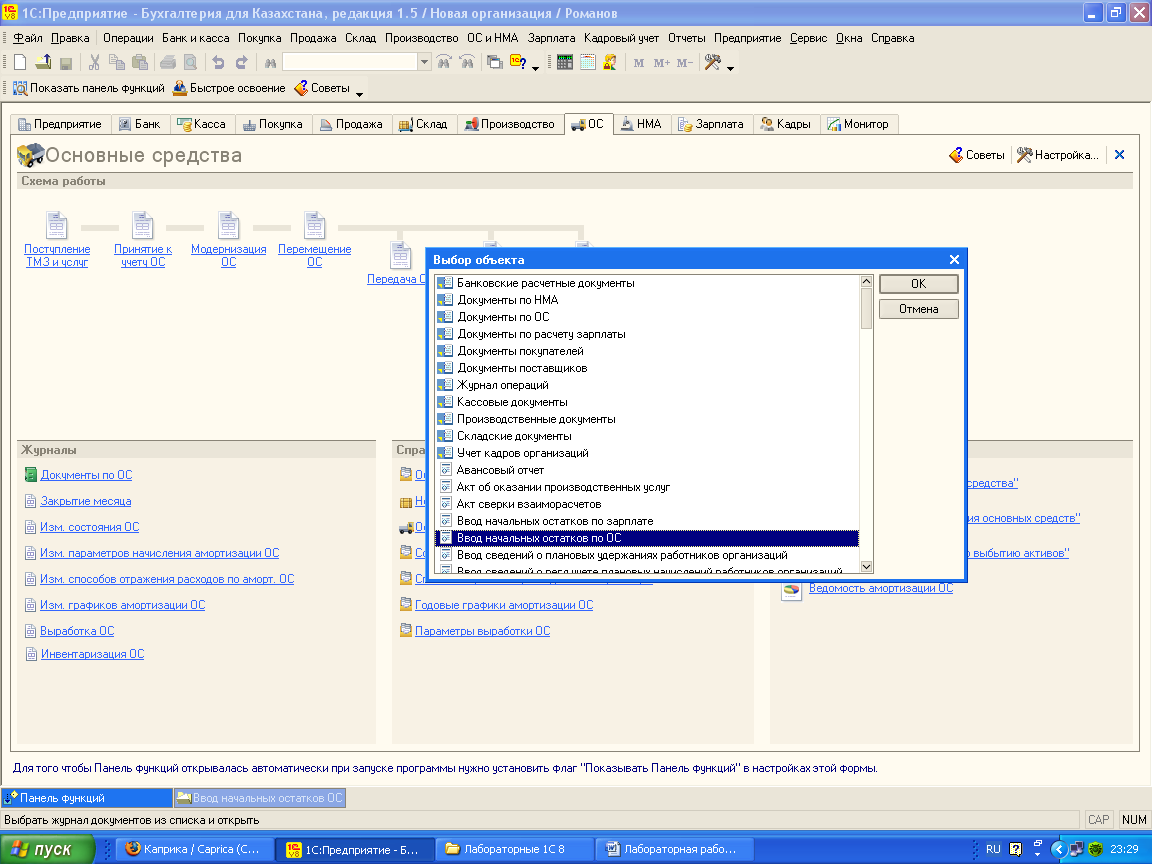Click the Open file toolbar icon
This screenshot has height=864, width=1152.
click(43, 63)
